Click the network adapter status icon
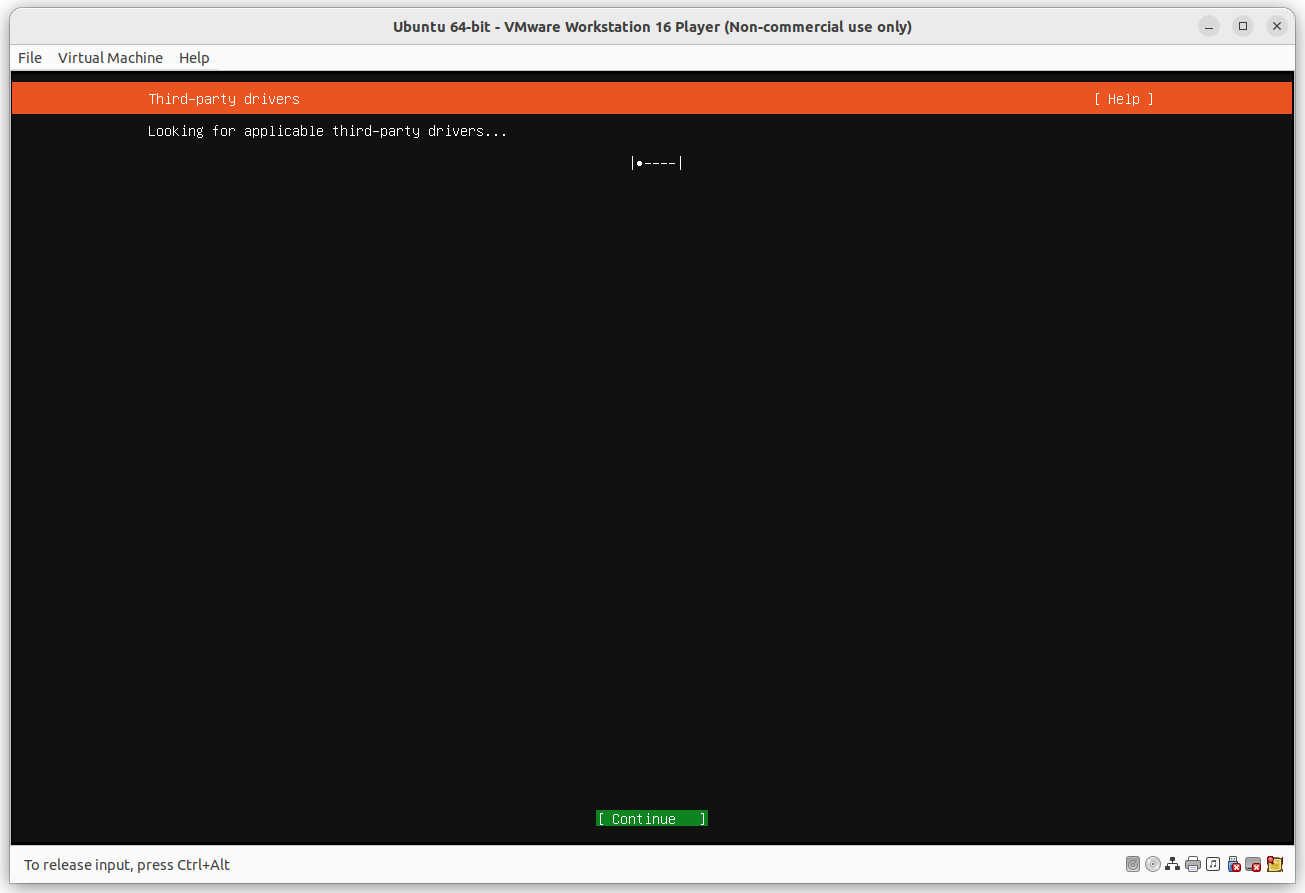The image size is (1305, 893). point(1172,864)
